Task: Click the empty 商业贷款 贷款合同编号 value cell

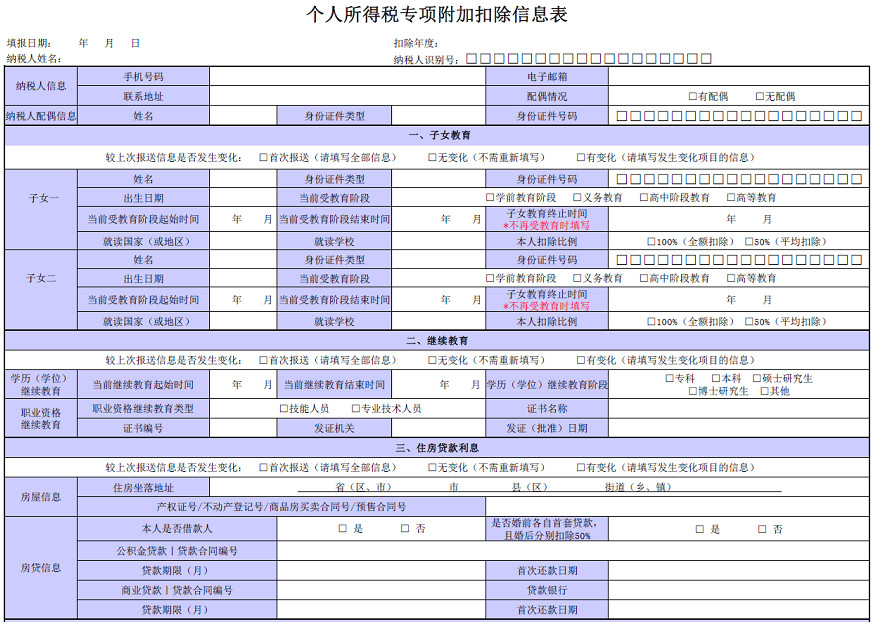Action: [381, 590]
